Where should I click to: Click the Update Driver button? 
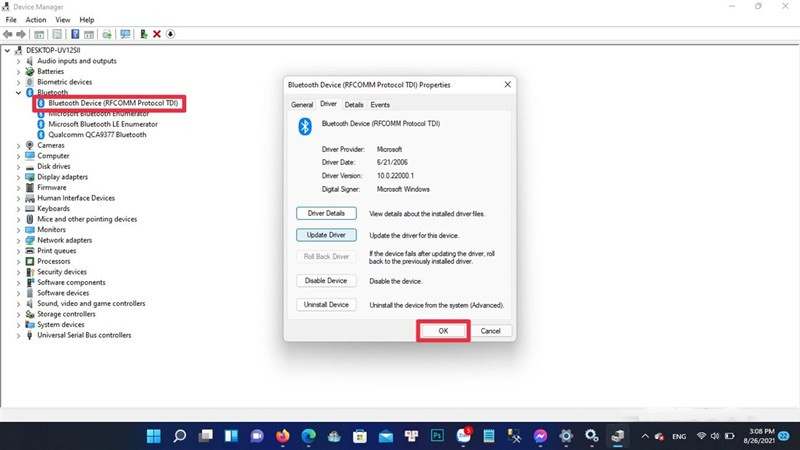326,234
